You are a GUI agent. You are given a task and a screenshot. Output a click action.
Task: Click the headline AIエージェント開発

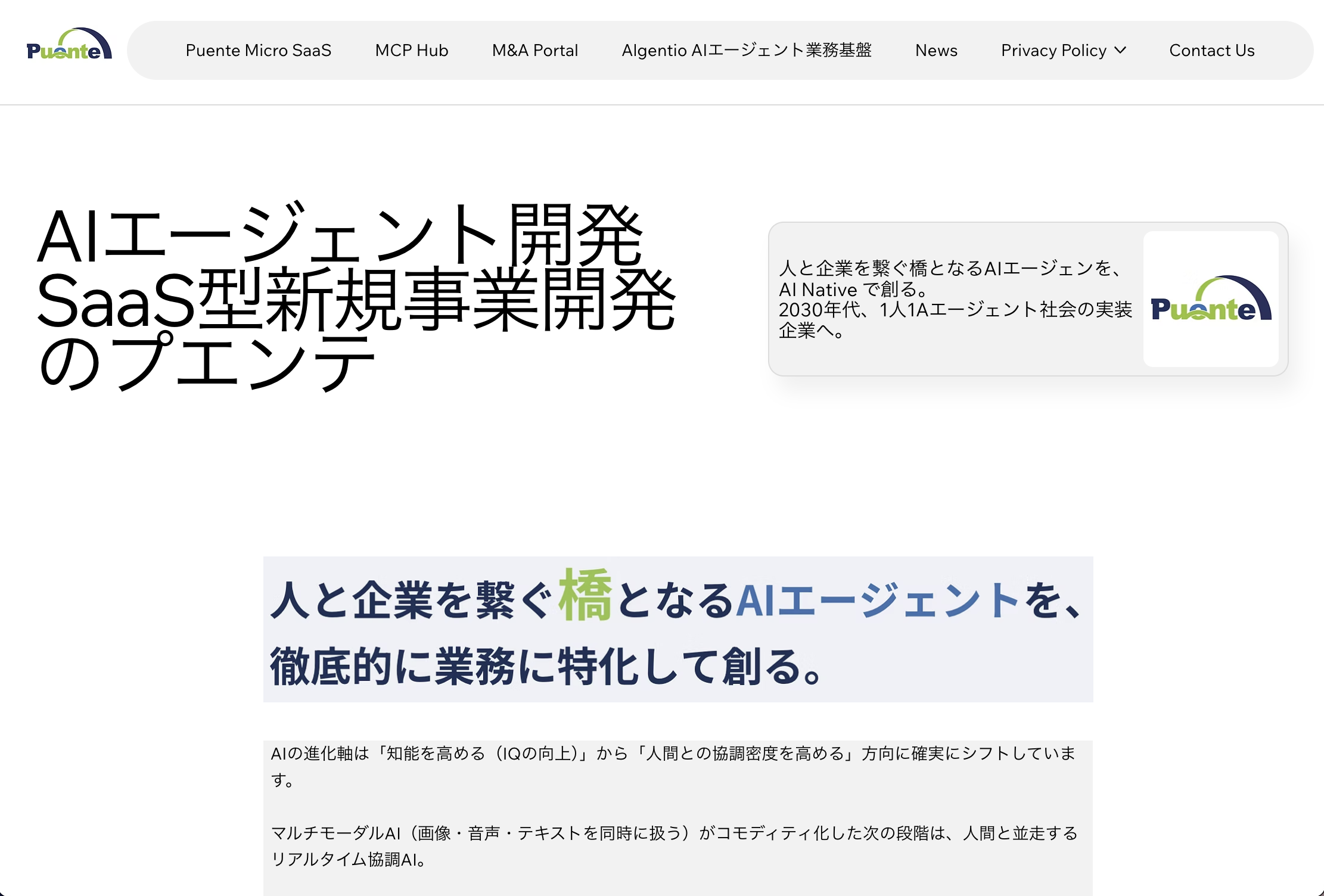340,236
